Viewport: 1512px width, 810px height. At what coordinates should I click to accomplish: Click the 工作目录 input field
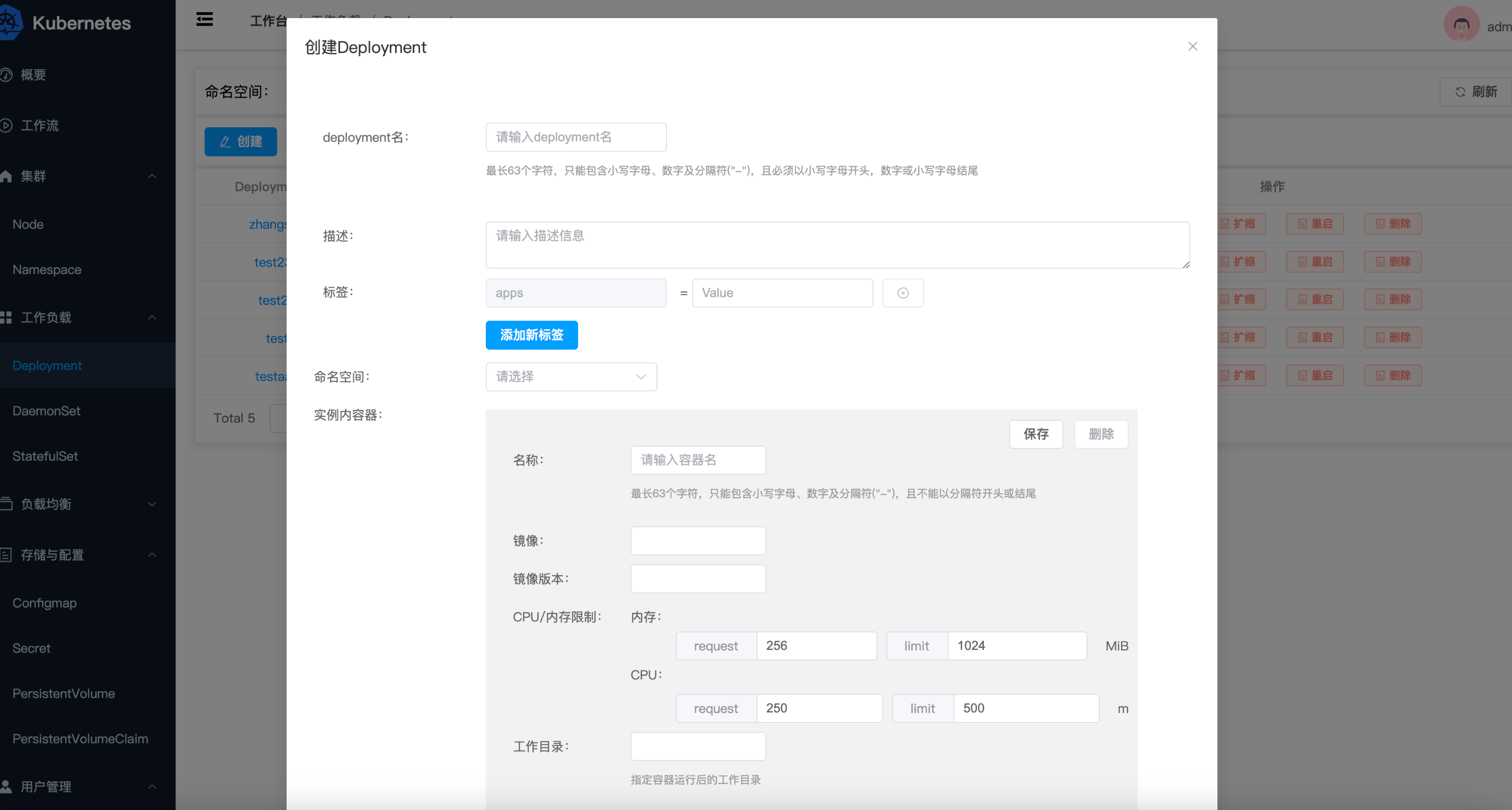(698, 746)
